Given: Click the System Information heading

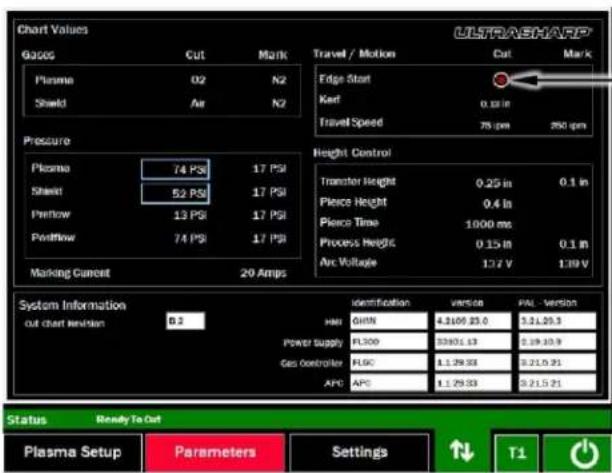Looking at the screenshot, I should 73,305.
